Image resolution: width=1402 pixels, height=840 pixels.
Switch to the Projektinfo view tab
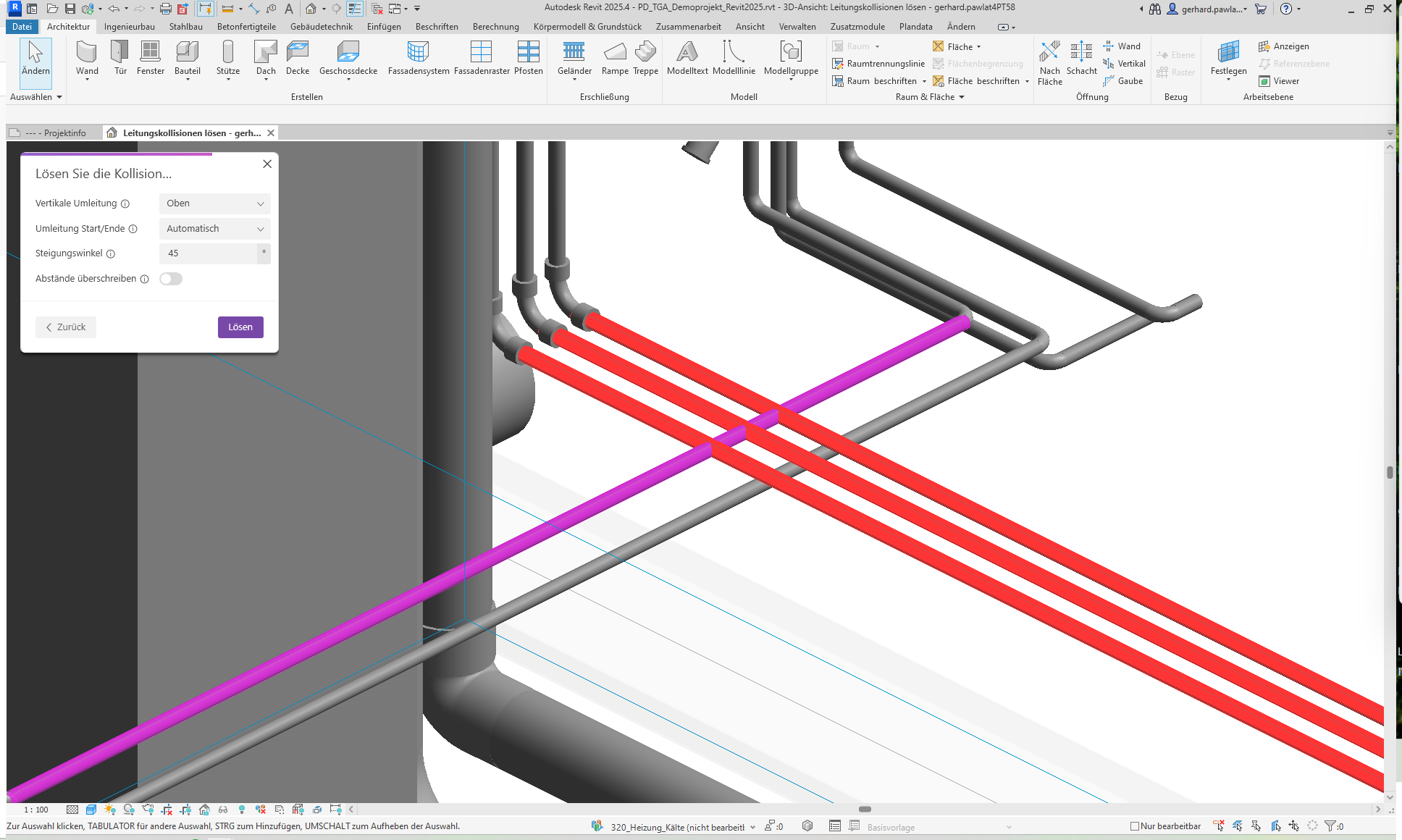(56, 133)
